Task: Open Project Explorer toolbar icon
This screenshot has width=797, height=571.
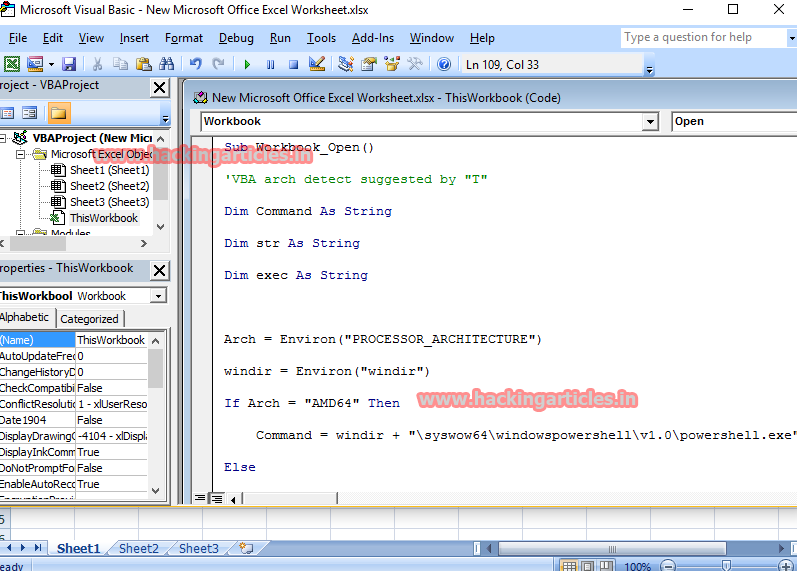Action: click(346, 64)
